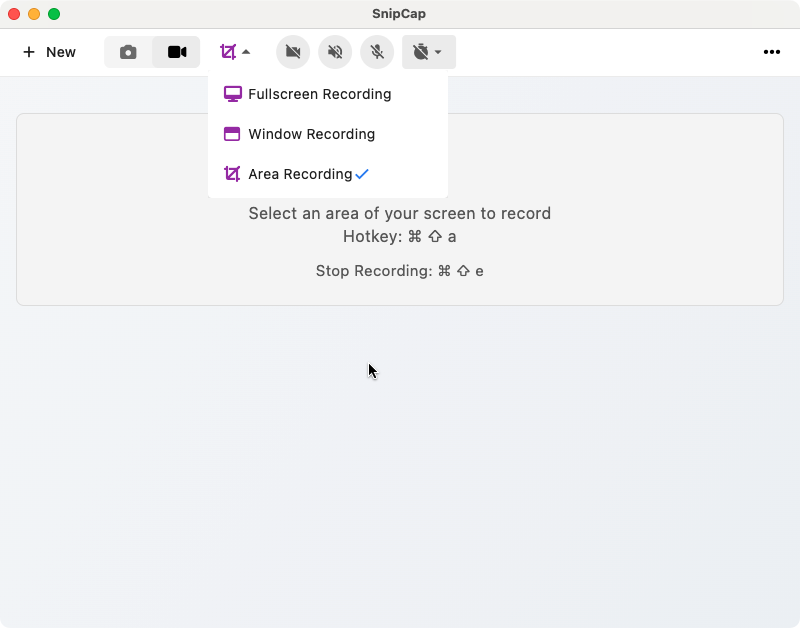The image size is (800, 628).
Task: Open the three-dot more options menu
Action: pos(771,52)
